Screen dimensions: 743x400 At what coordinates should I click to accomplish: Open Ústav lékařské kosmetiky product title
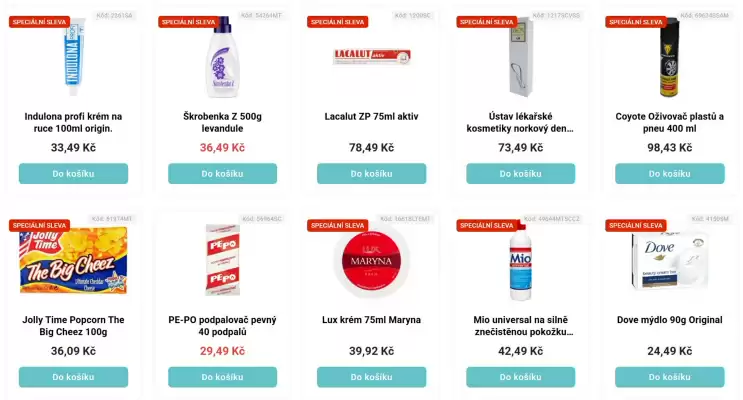pyautogui.click(x=520, y=122)
